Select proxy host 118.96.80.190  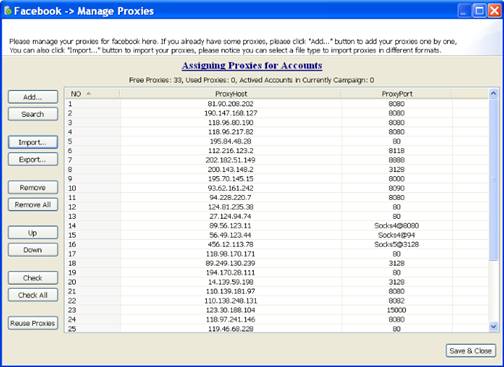pos(230,122)
